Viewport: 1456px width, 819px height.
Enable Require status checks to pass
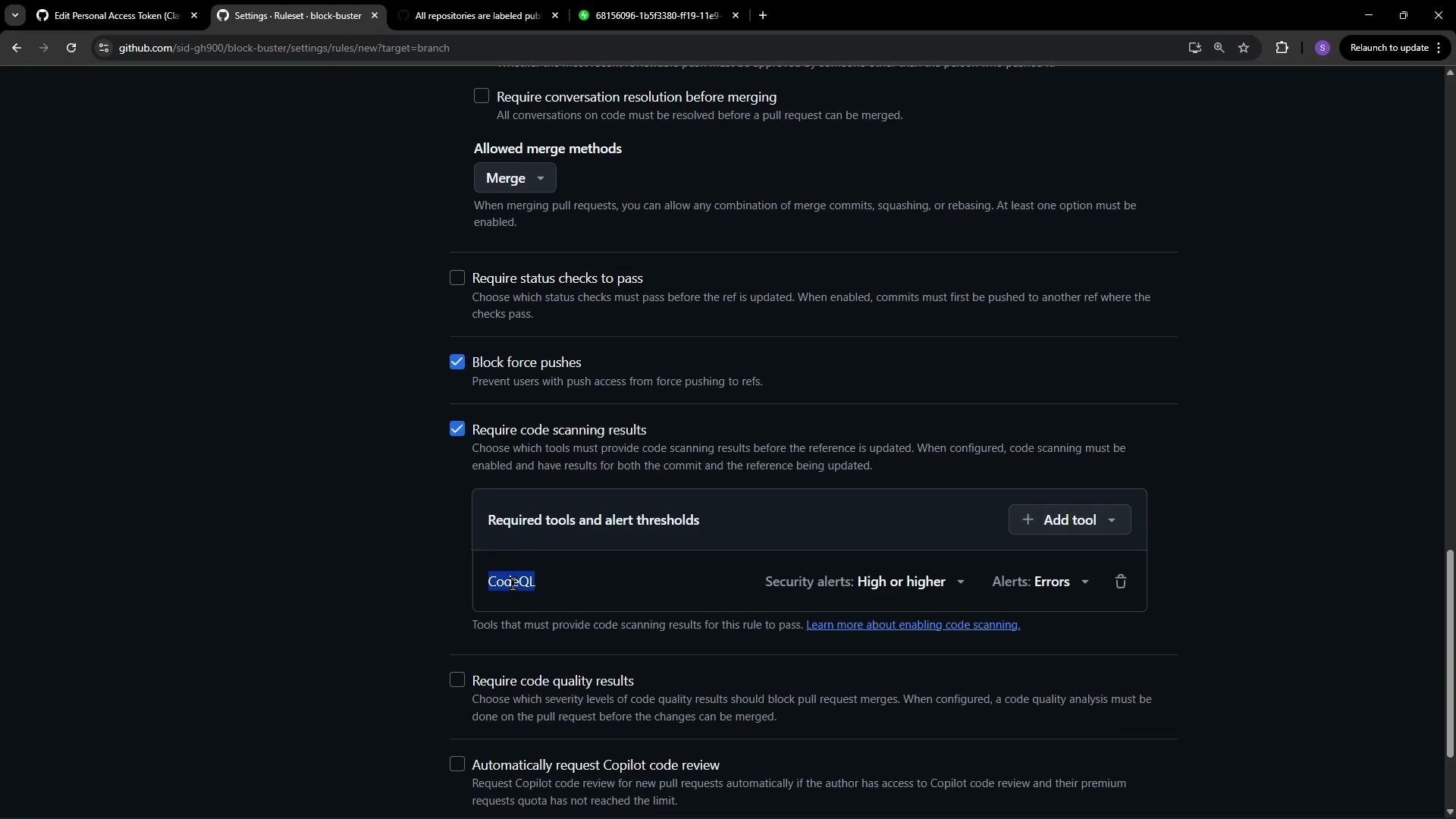457,278
